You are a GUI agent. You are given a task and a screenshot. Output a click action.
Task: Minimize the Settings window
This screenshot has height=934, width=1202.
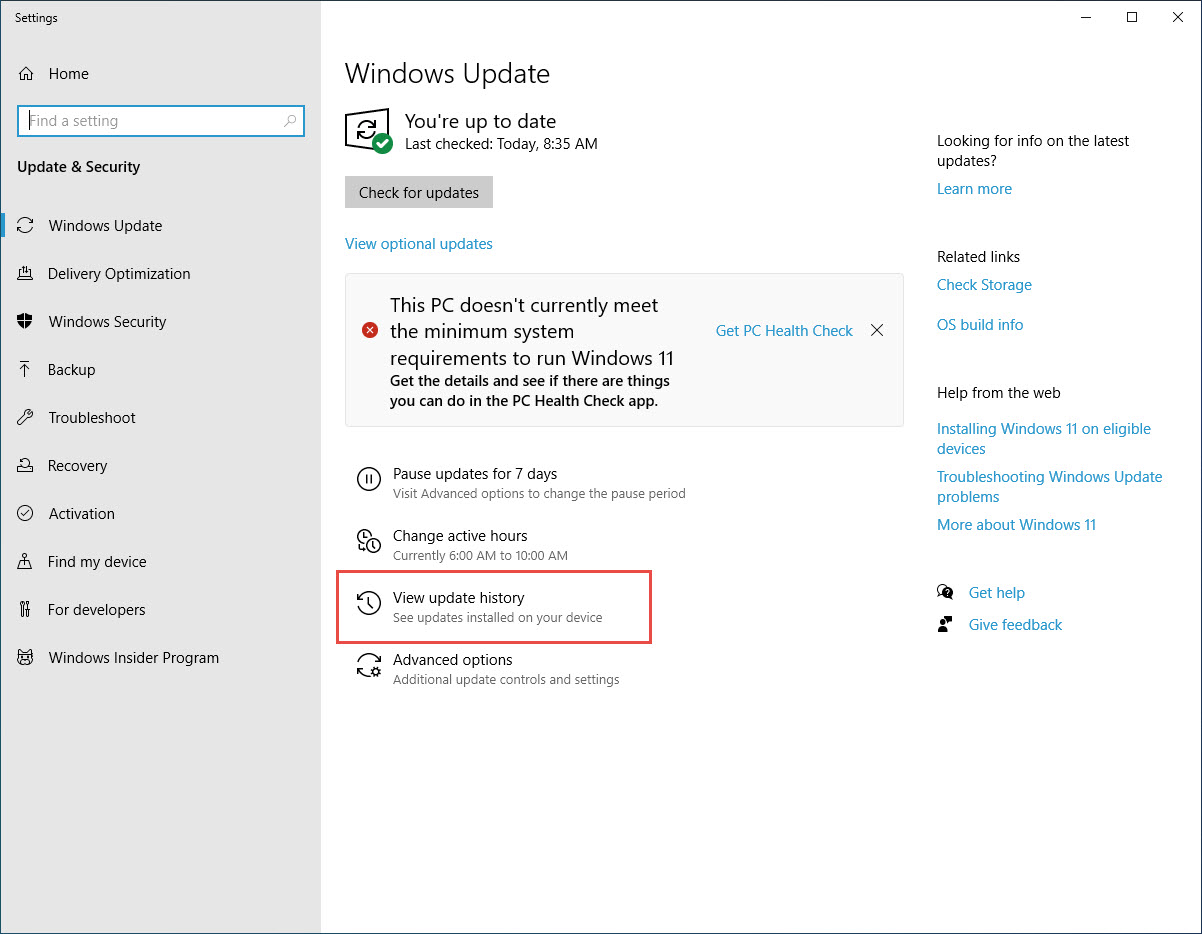1087,17
